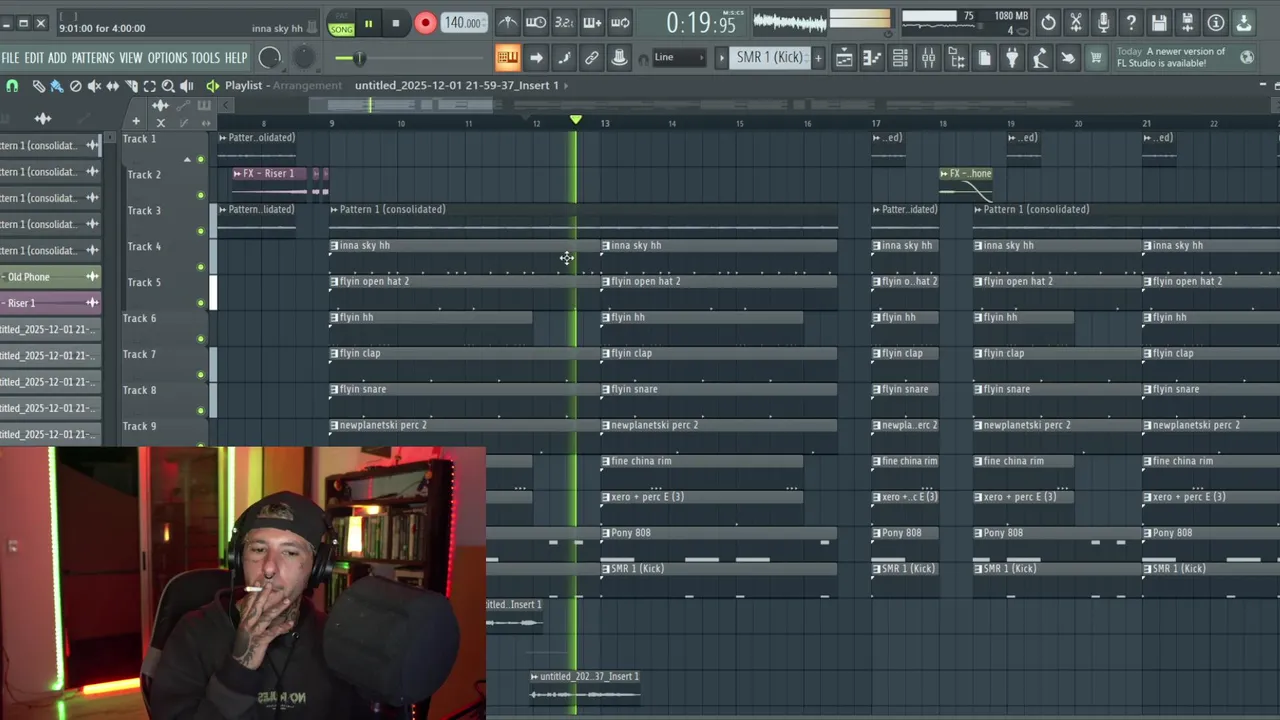The height and width of the screenshot is (720, 1280).
Task: Toggle multilink to controllers stamp icon
Action: coord(620,58)
